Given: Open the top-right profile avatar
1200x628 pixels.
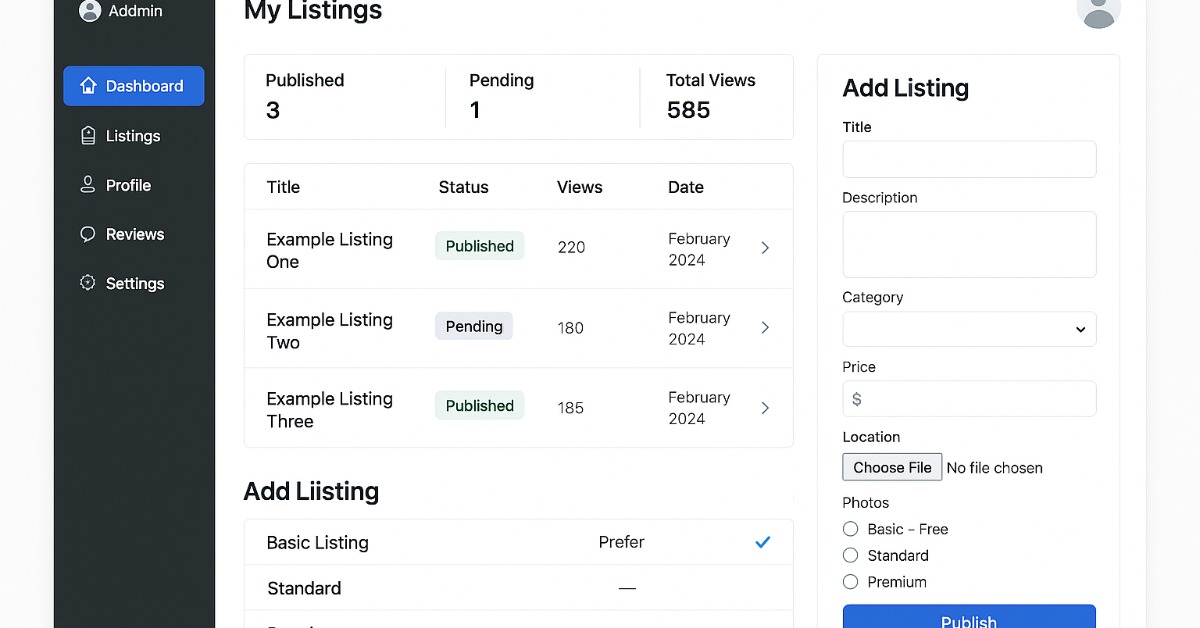Looking at the screenshot, I should 1098,10.
